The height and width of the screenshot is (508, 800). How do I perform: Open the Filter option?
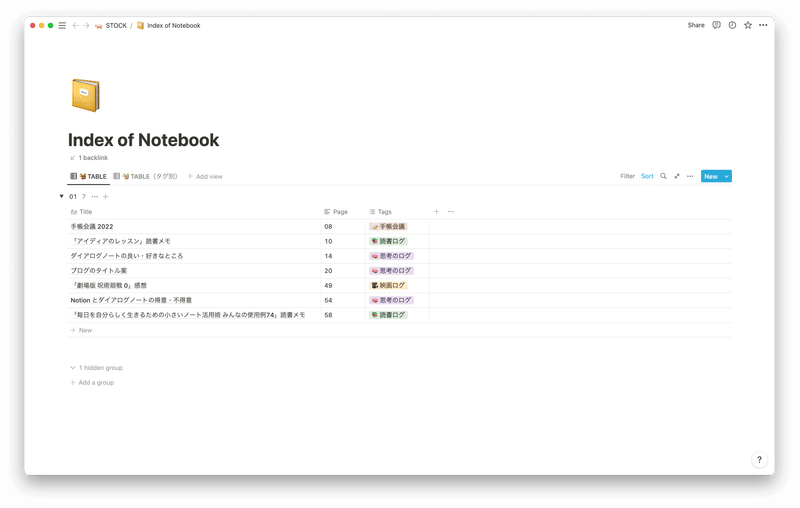tap(628, 176)
